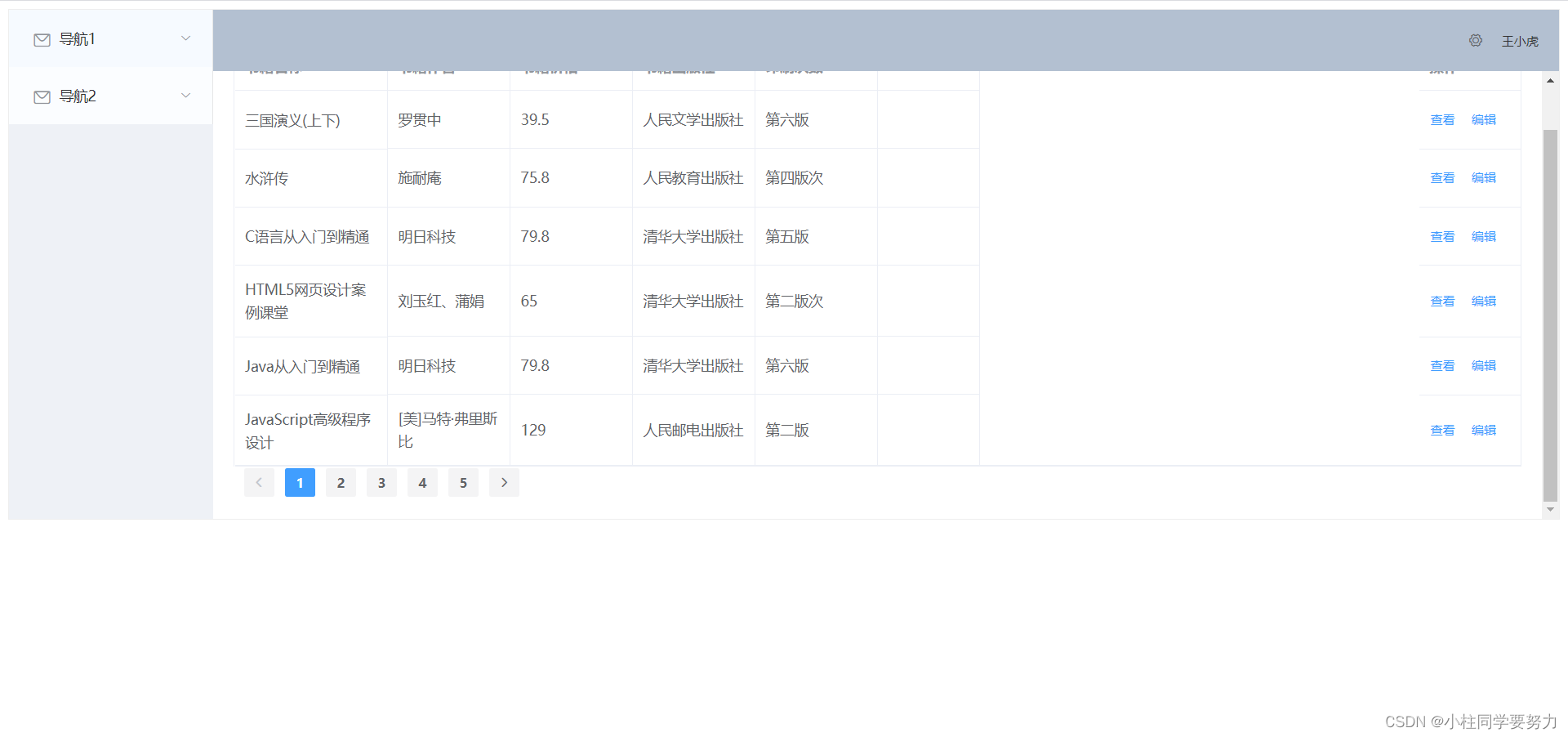This screenshot has width=1568, height=737.
Task: Click 查看 for 三国演义(上下)
Action: coord(1442,119)
